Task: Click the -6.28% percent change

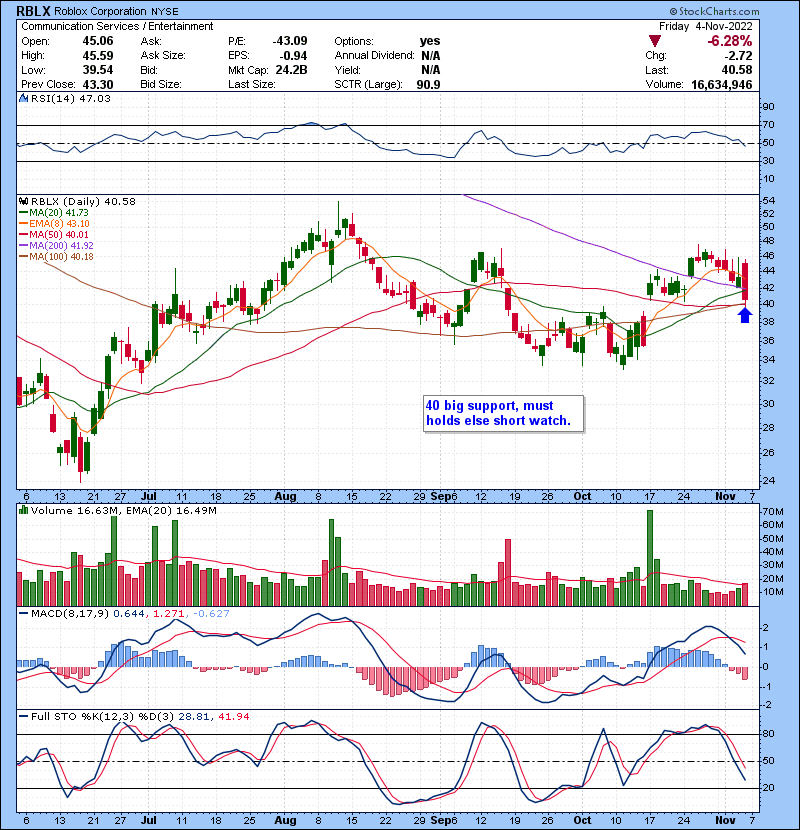Action: tap(730, 41)
